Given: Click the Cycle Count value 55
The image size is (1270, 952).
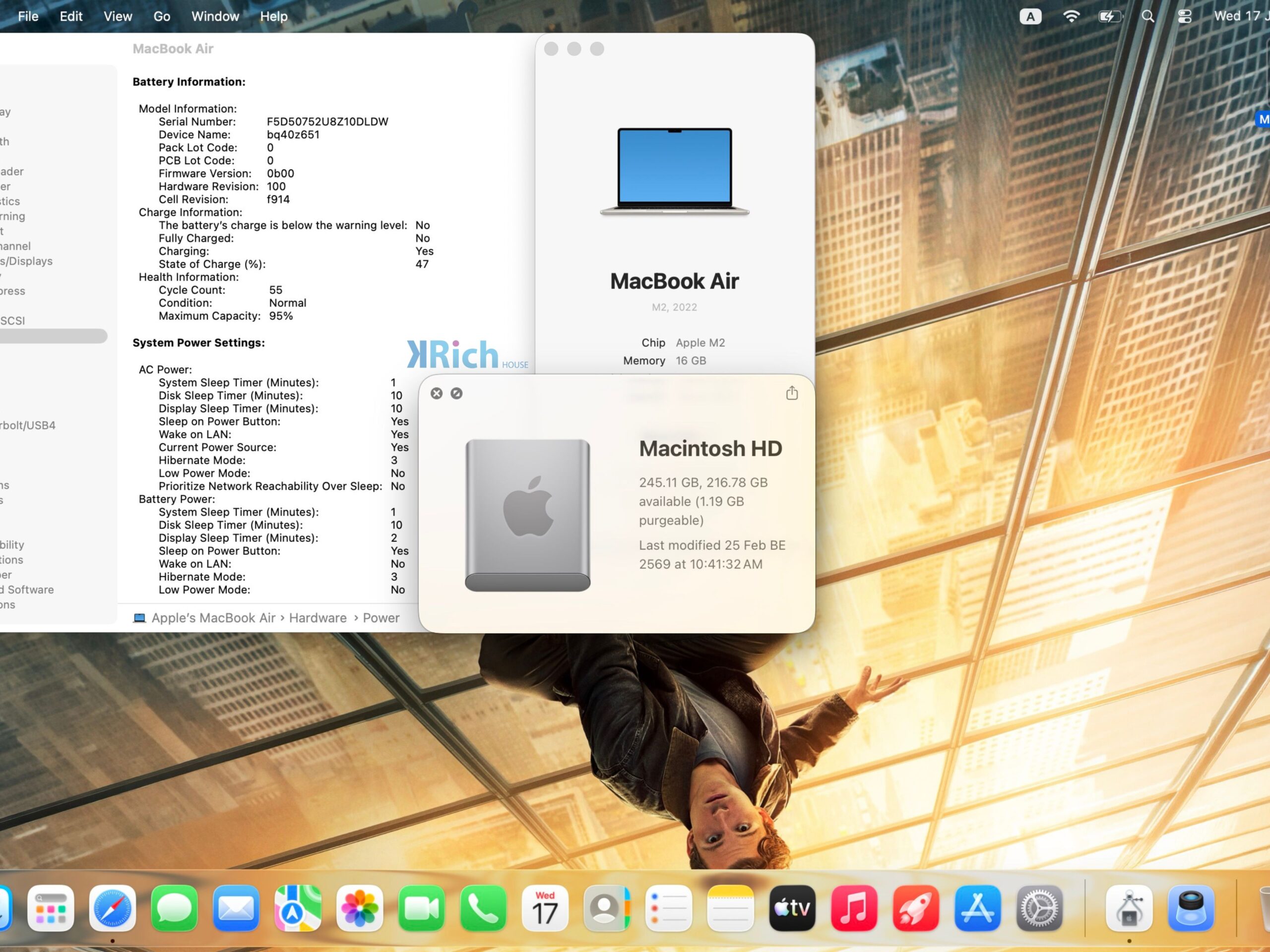Looking at the screenshot, I should [x=276, y=290].
